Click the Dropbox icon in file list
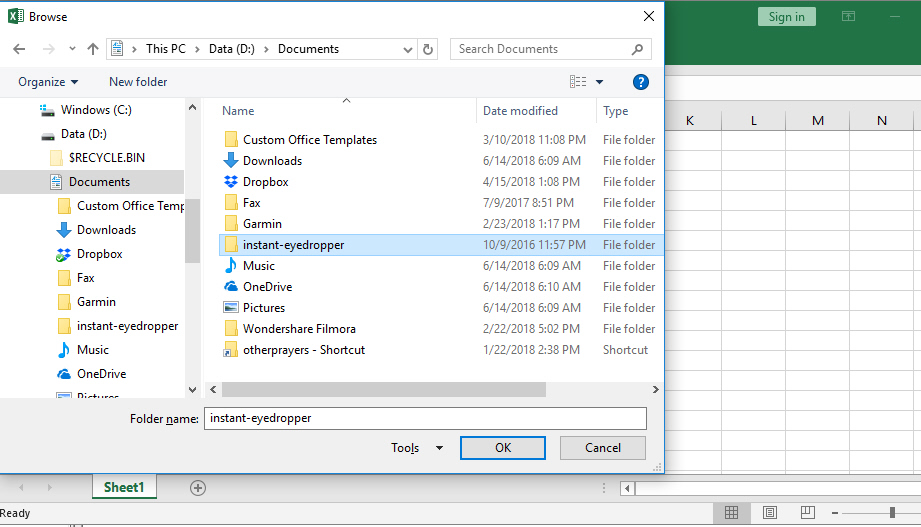Screen dimensions: 921x527 [231, 182]
